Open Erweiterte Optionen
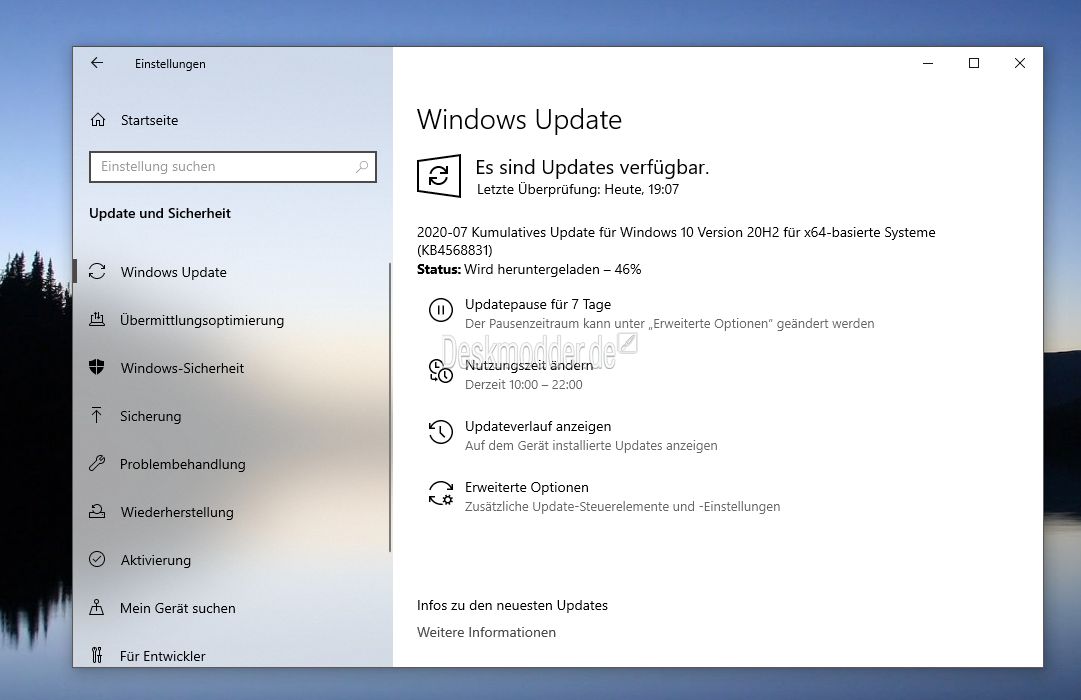The width and height of the screenshot is (1081, 700). [527, 487]
